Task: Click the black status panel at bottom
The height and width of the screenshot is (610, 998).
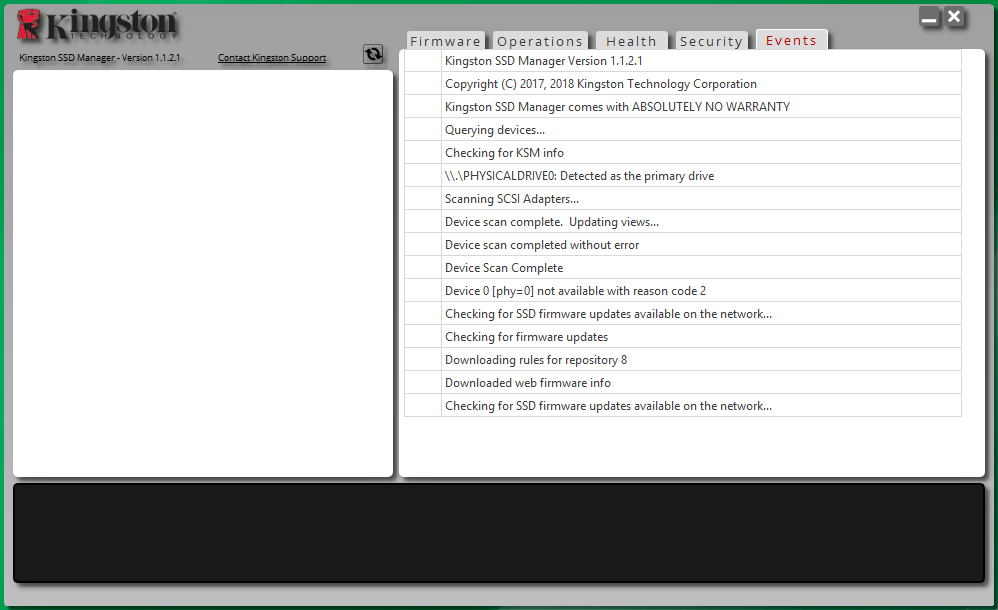Action: pyautogui.click(x=499, y=532)
